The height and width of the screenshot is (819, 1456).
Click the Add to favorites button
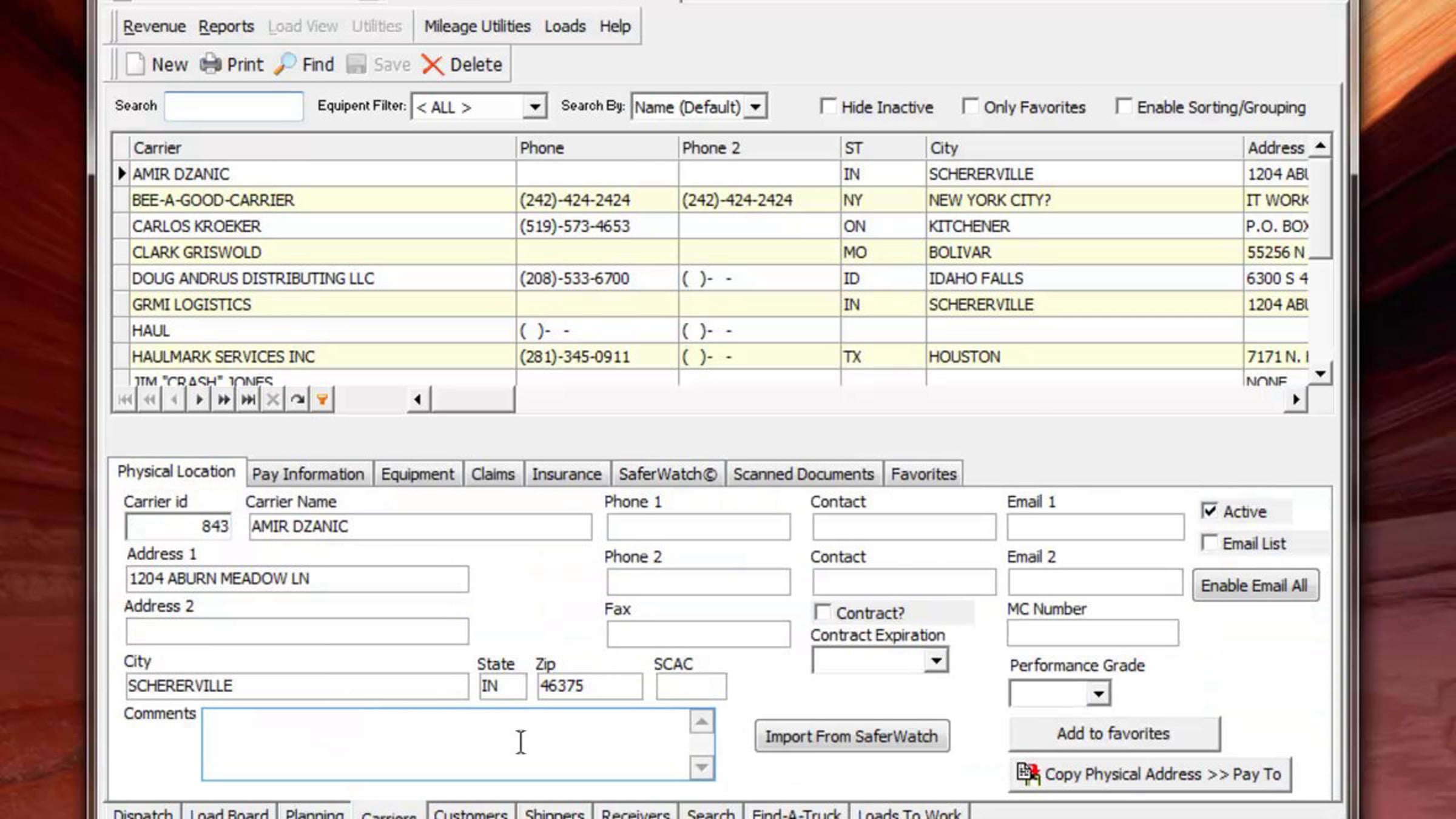pos(1114,734)
